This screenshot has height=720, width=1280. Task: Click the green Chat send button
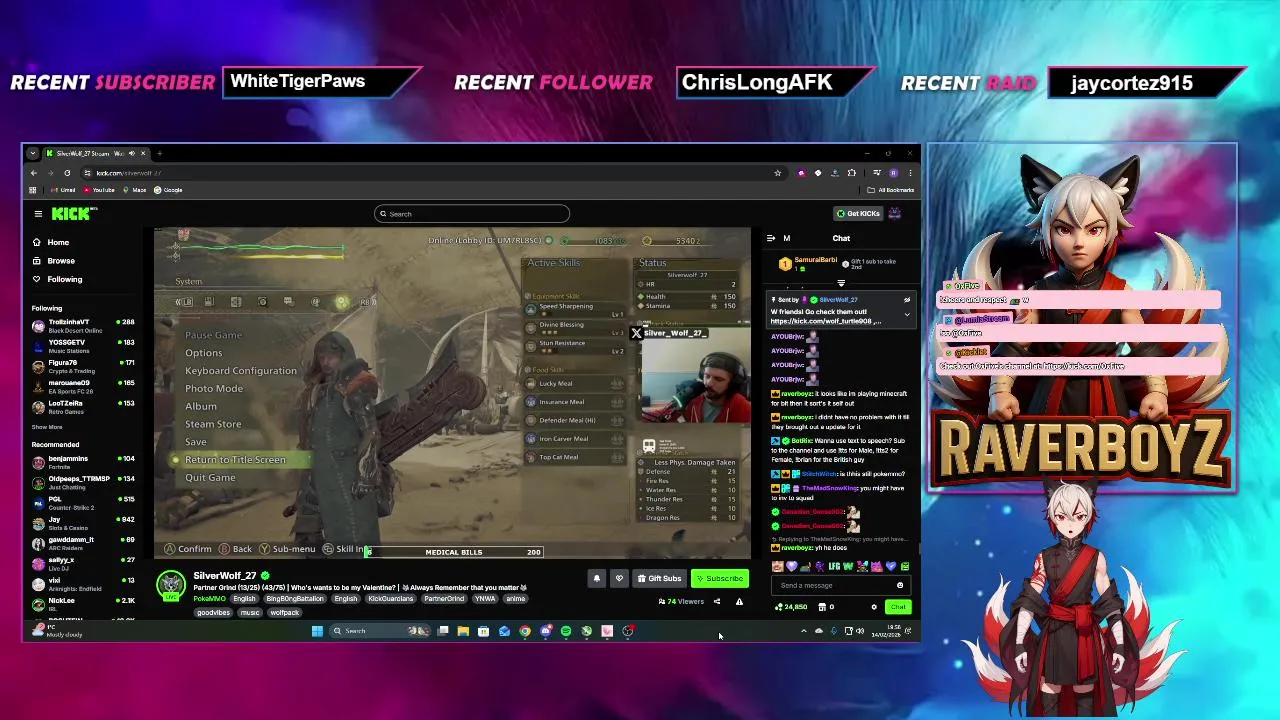(897, 607)
